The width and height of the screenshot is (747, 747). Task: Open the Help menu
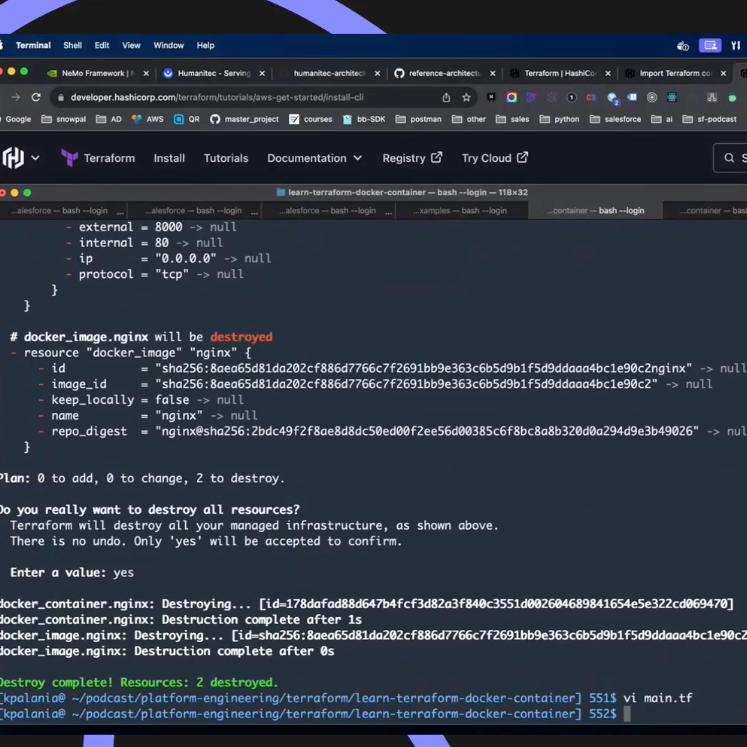pos(205,45)
